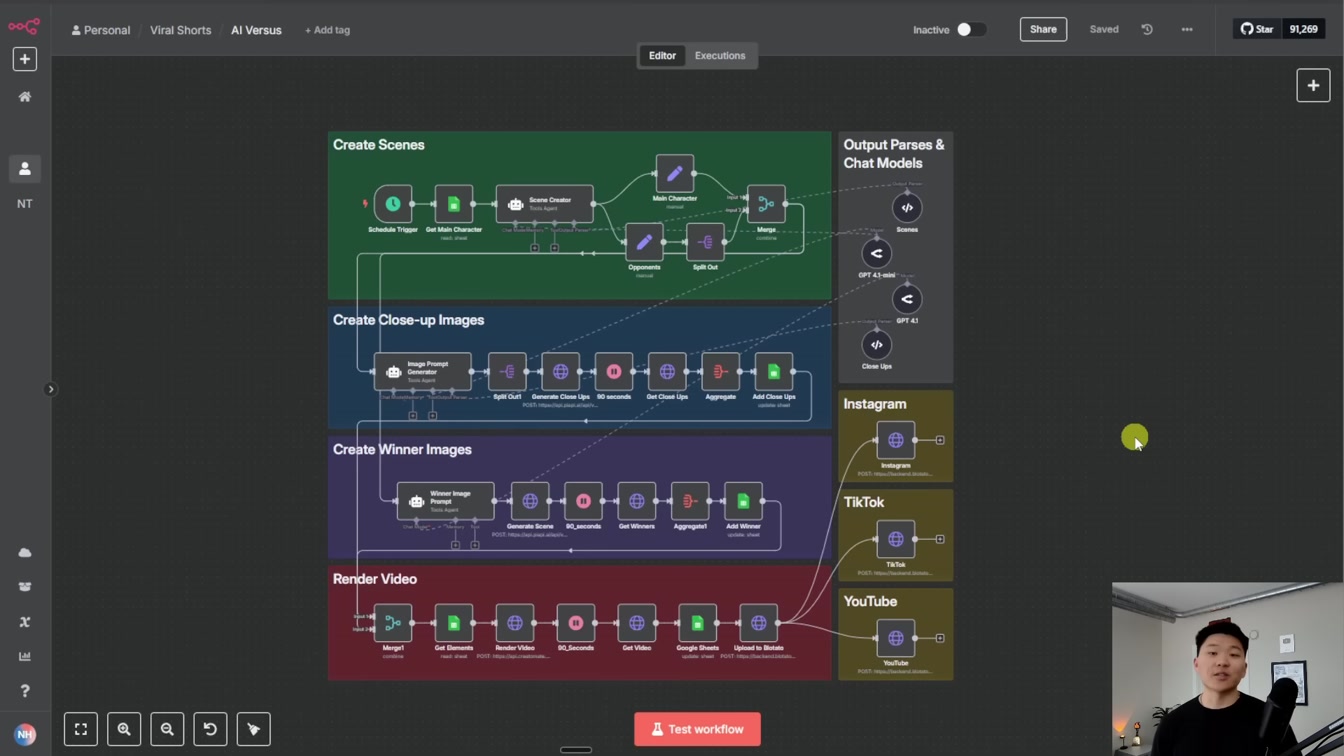Select the Upload to Blotato node
Viewport: 1344px width, 756px height.
(x=758, y=623)
